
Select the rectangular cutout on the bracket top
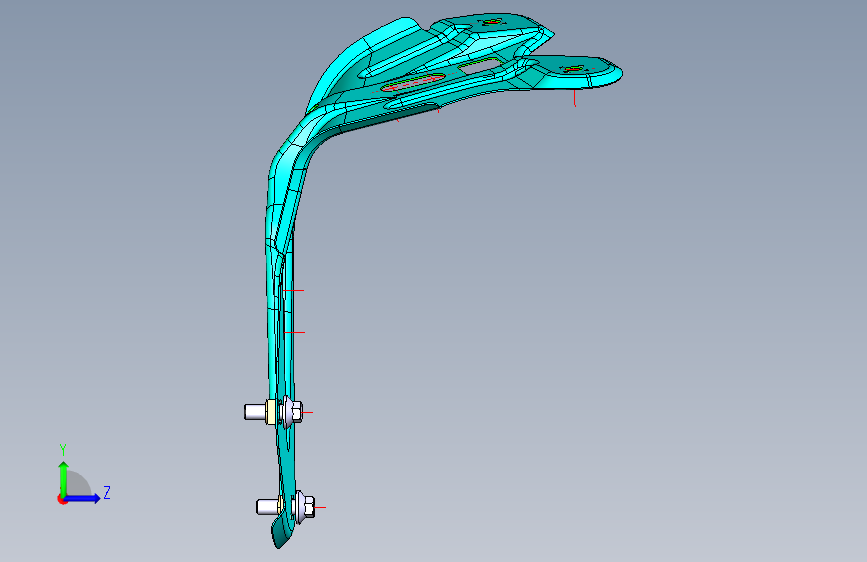point(480,65)
